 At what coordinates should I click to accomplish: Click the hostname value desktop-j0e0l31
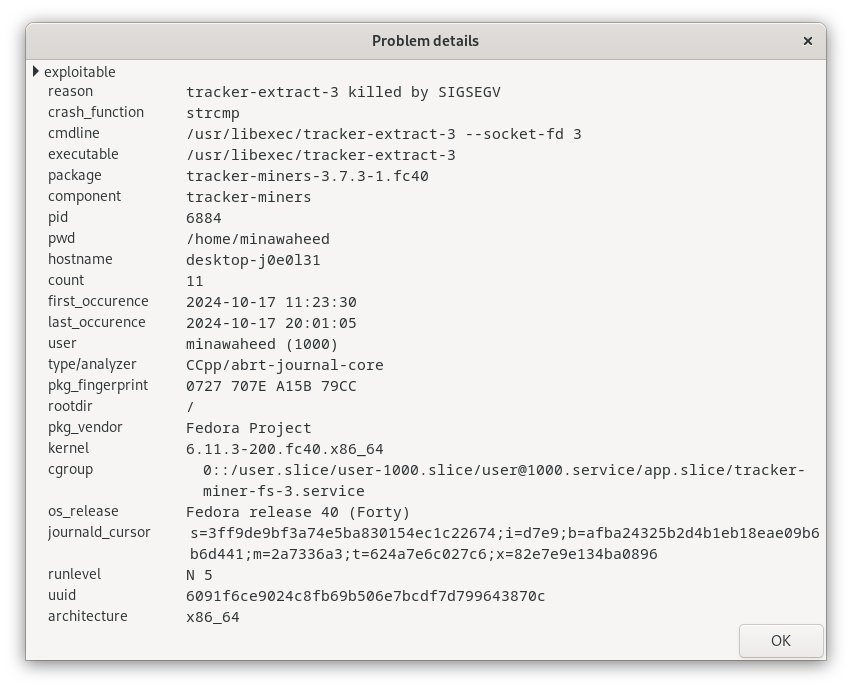coord(253,260)
